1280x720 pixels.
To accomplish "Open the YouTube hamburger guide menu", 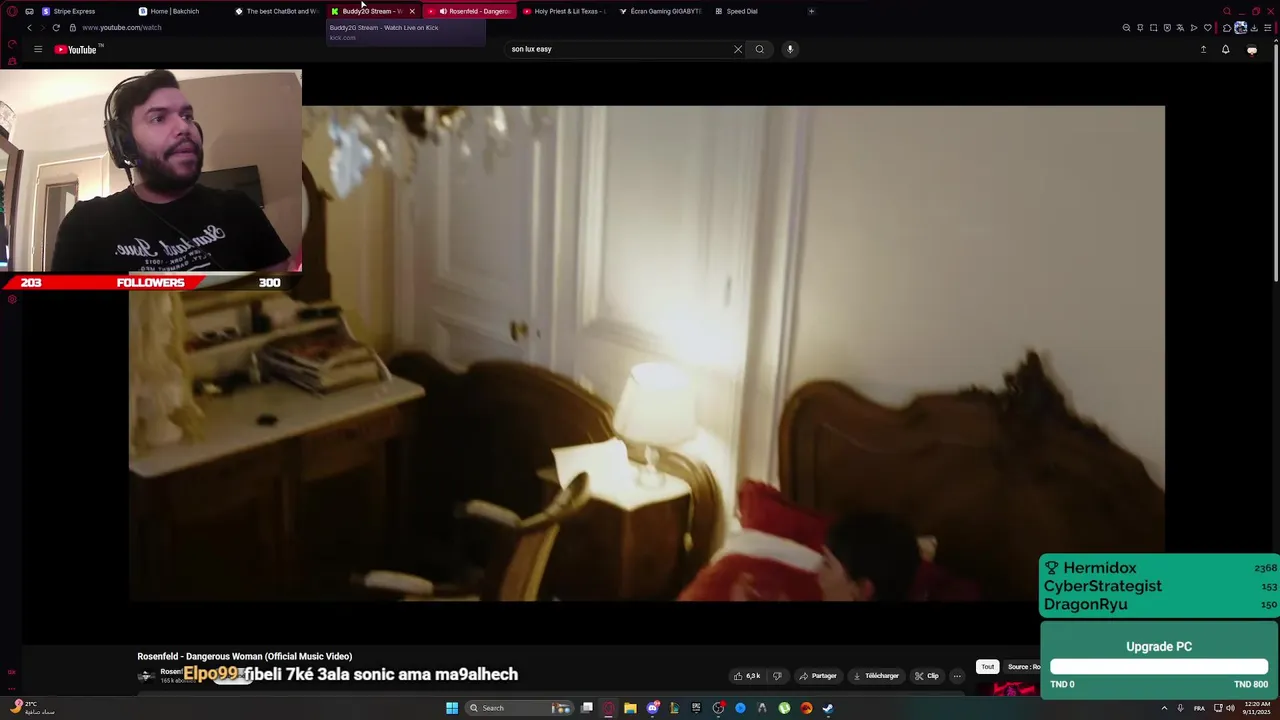I will click(x=38, y=49).
